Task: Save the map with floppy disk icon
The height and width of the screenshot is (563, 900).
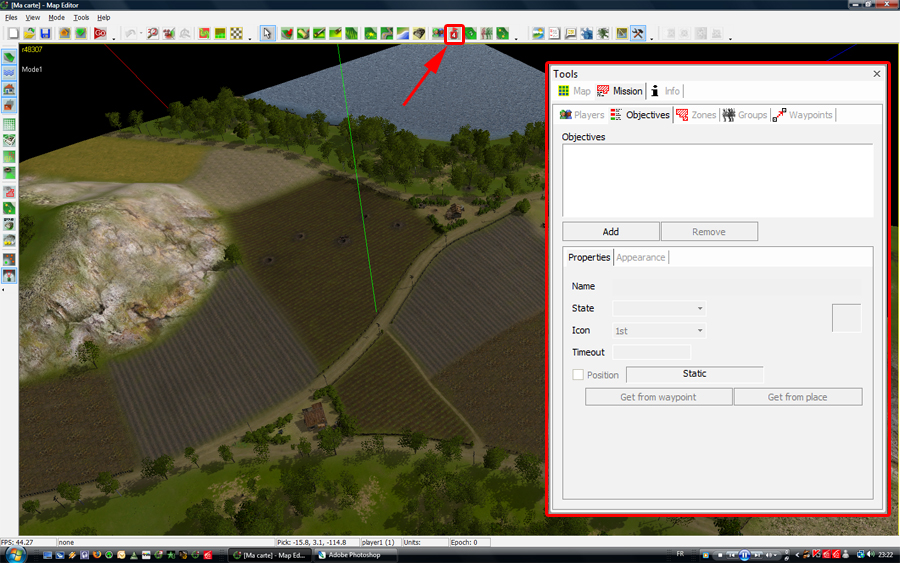Action: tap(45, 33)
